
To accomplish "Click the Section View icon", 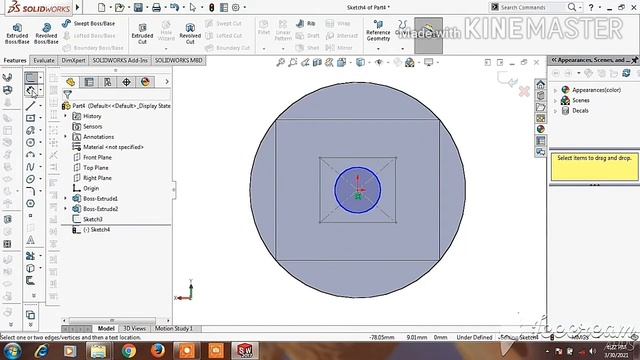I will pyautogui.click(x=317, y=62).
